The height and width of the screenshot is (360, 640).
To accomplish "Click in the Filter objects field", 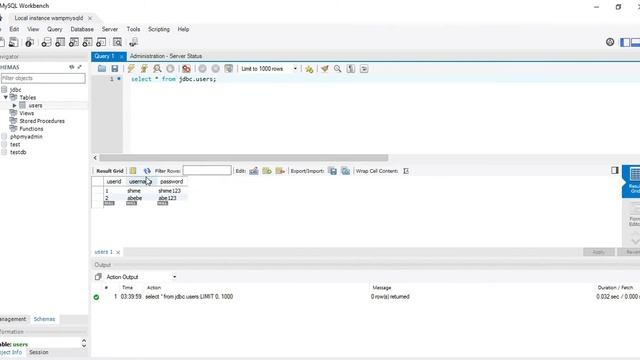I will (x=43, y=78).
